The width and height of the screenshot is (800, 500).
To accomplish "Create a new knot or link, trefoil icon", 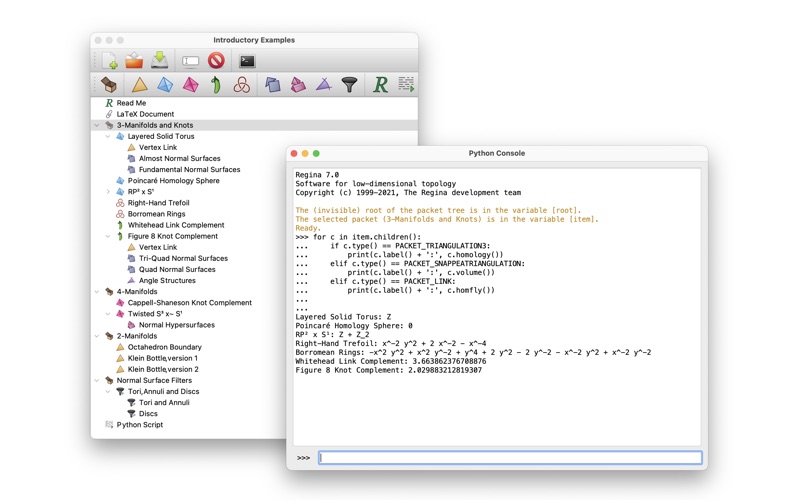I will point(241,85).
